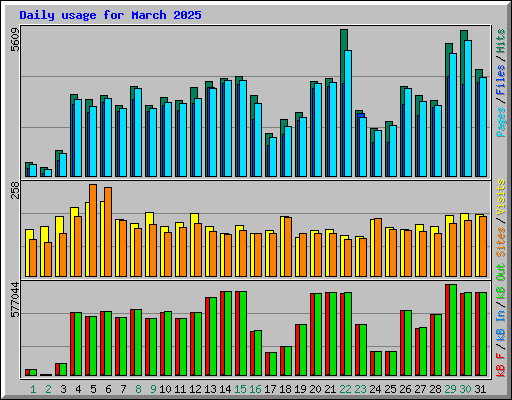Click day label 16 on the axis
The image size is (512, 400).
(x=255, y=389)
